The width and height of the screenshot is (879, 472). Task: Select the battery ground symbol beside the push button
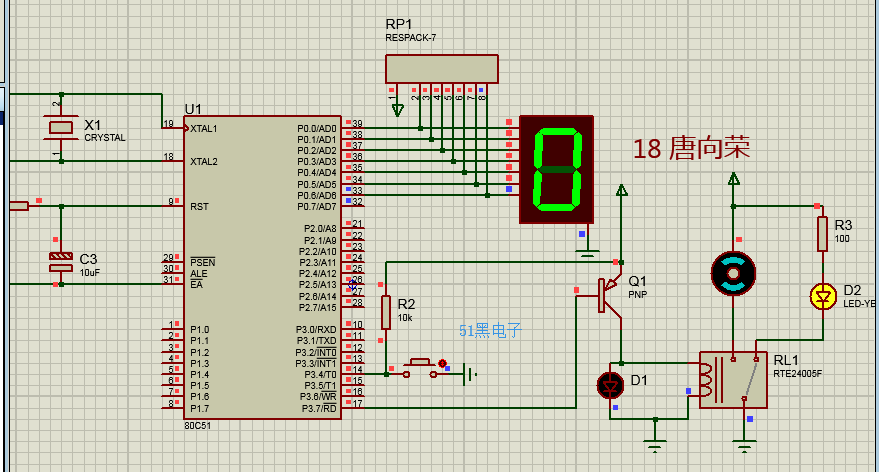[x=471, y=374]
